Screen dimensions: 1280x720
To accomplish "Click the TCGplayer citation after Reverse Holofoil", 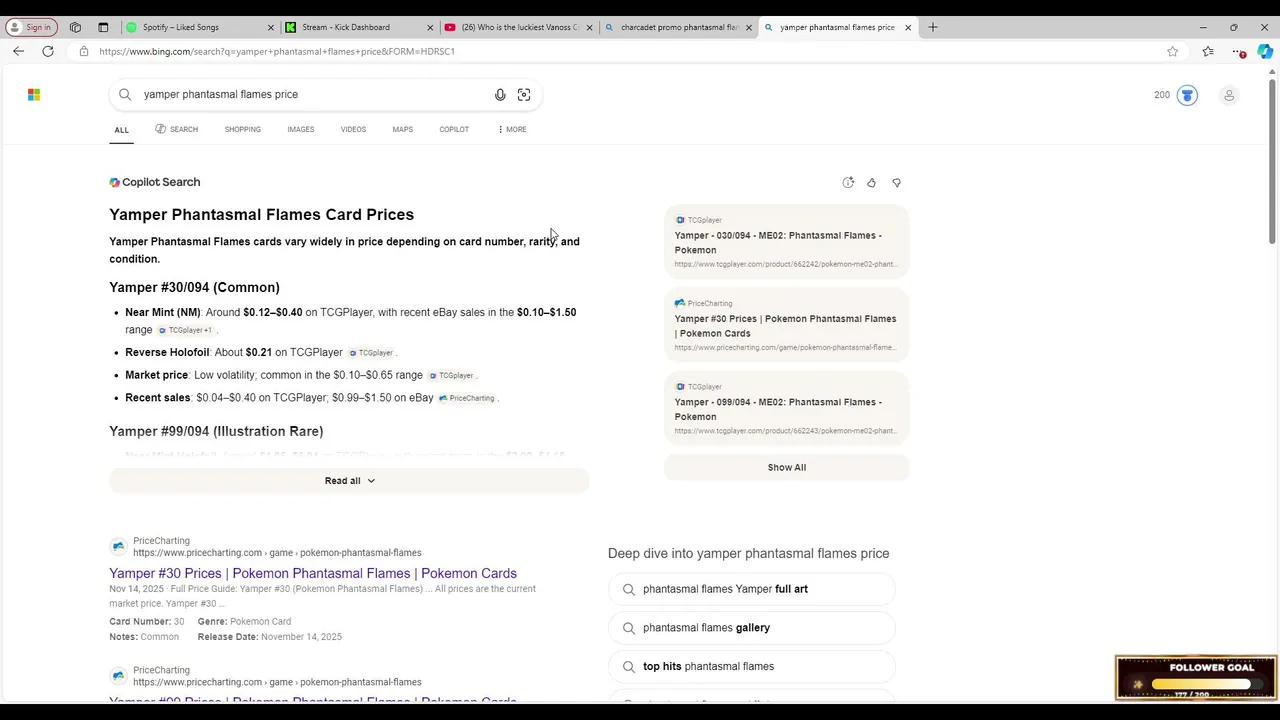I will 372,353.
